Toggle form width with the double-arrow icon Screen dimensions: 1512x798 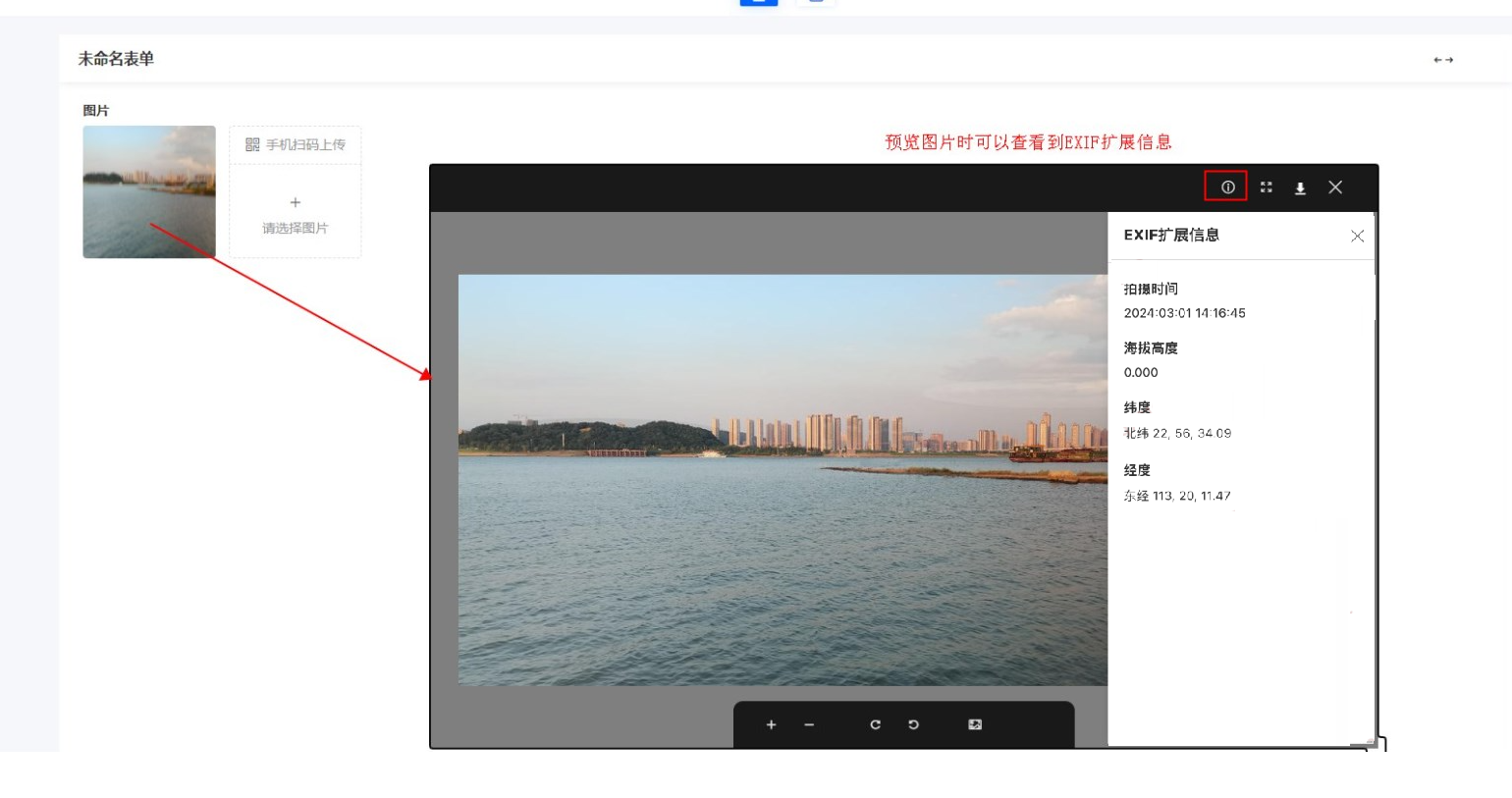point(1443,60)
